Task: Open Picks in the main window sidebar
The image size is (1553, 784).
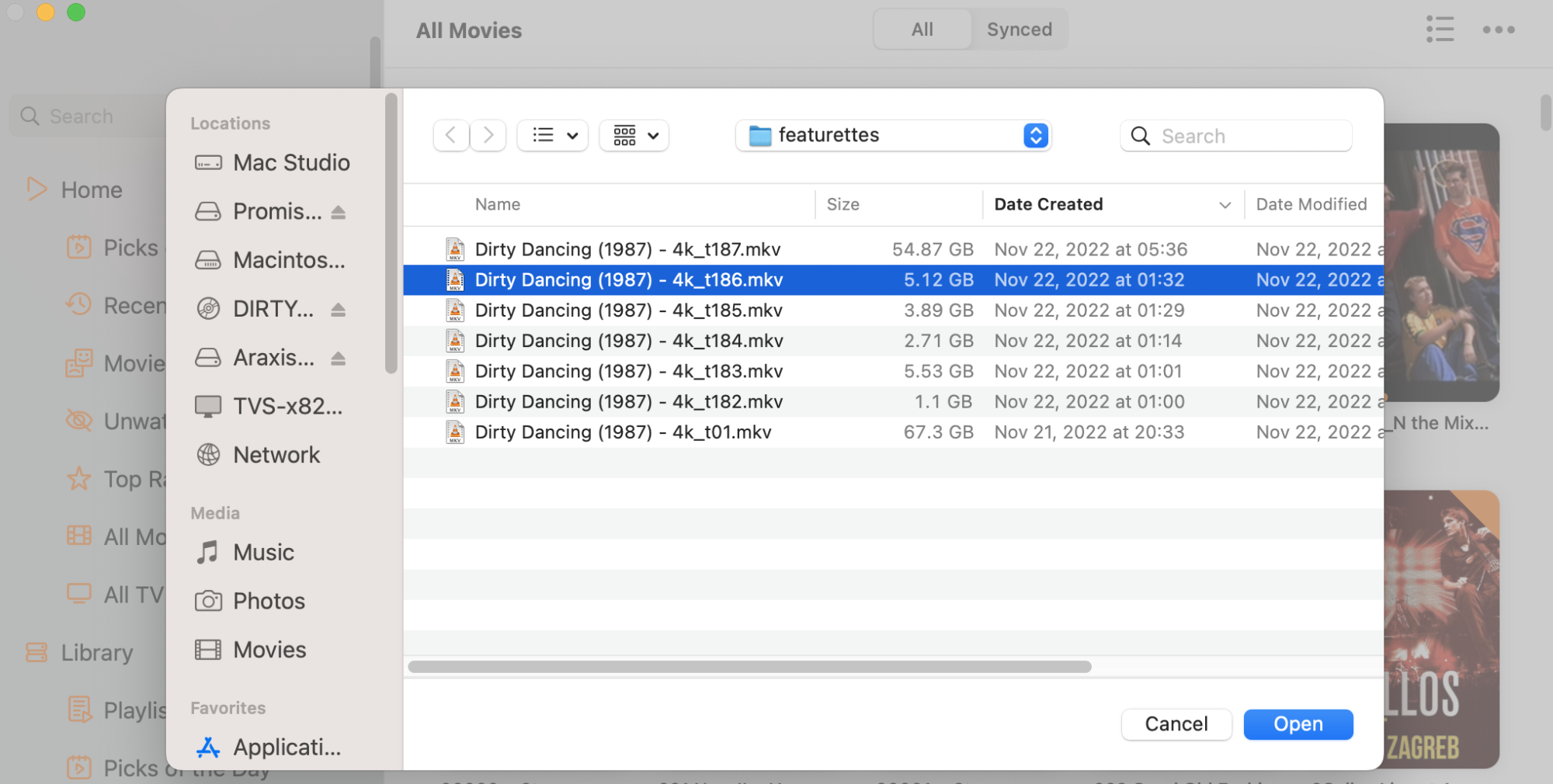Action: [113, 248]
